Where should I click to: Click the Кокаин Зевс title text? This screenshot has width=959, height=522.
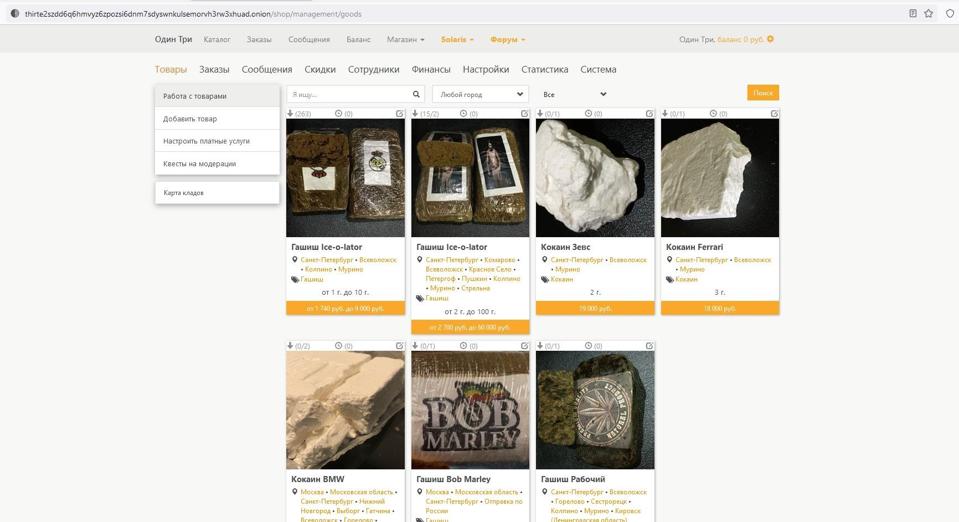[565, 247]
